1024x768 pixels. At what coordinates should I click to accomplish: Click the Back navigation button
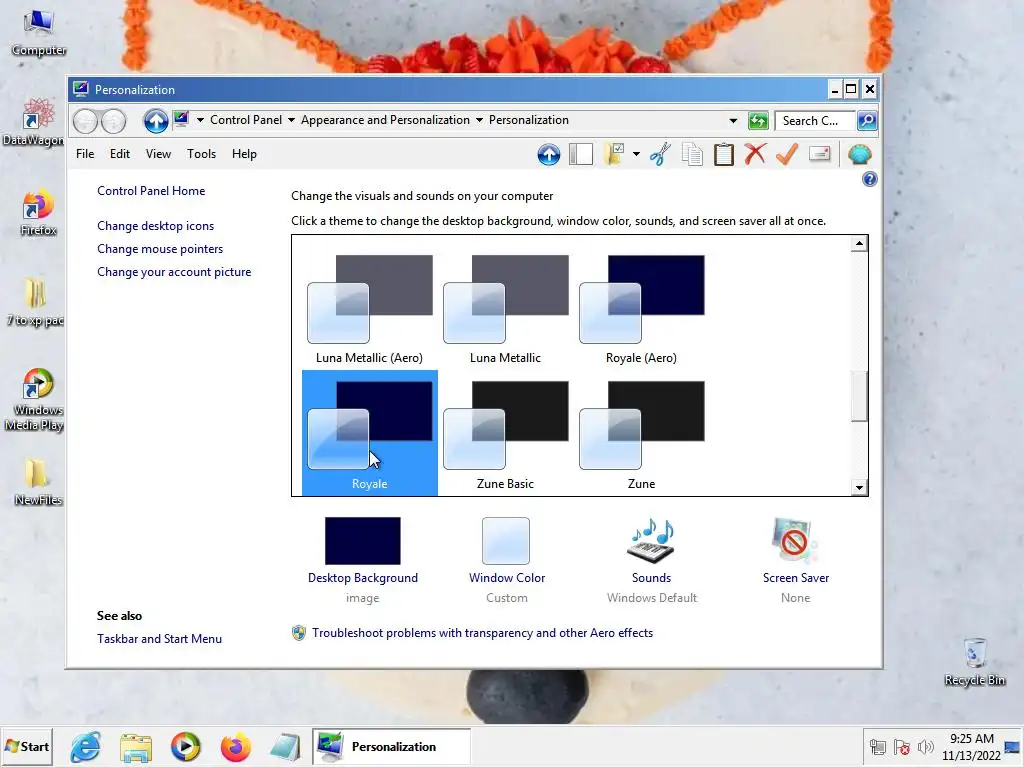pos(85,121)
